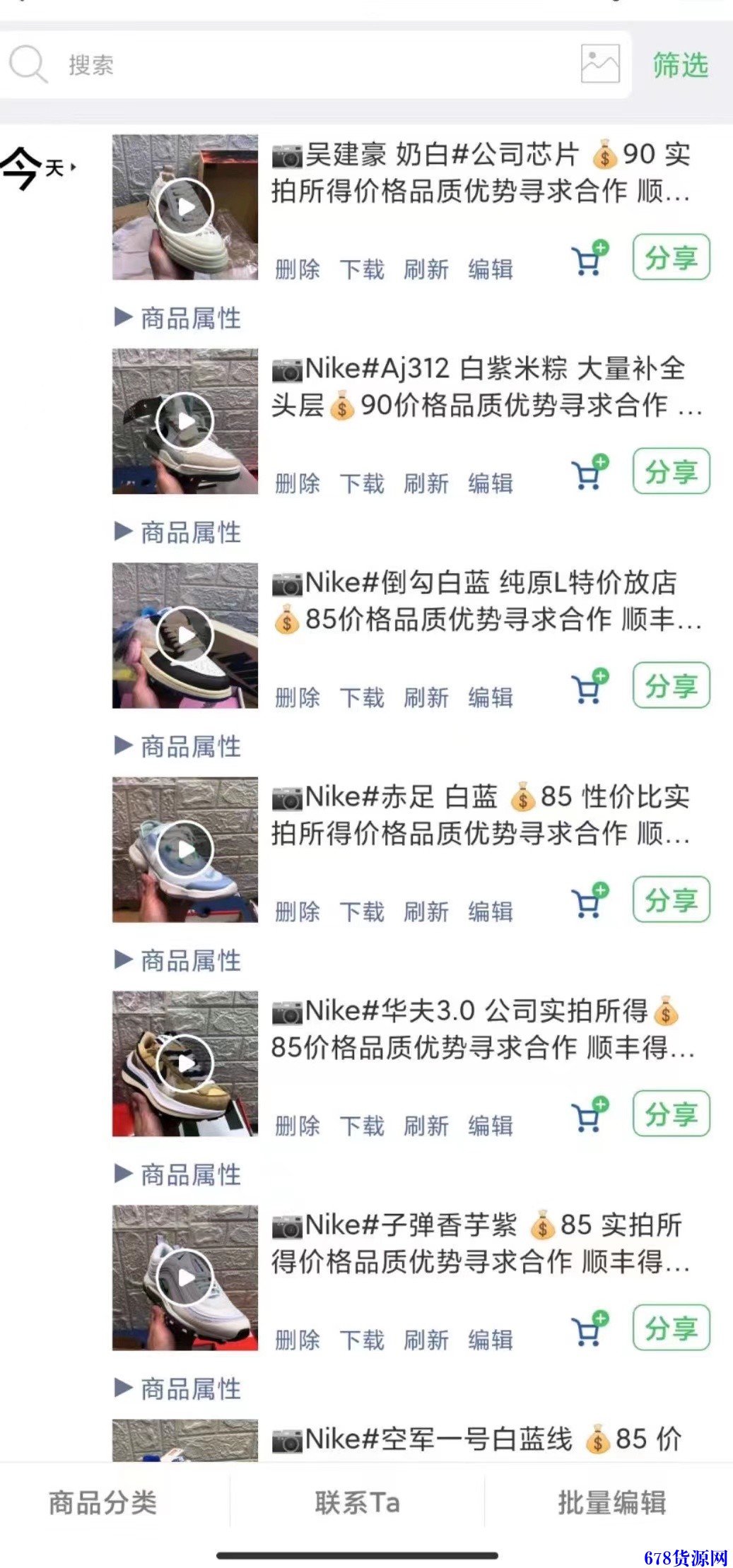Expand 商品属性 under 吴建豪 奶白 item
The height and width of the screenshot is (1568, 733).
point(178,318)
